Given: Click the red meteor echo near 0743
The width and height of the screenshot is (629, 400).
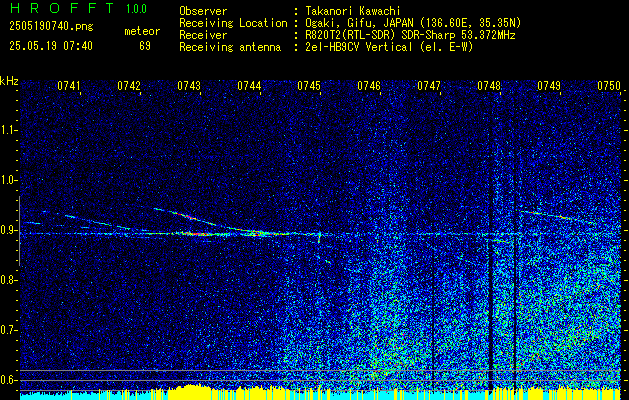Looking at the screenshot, I should tap(195, 234).
